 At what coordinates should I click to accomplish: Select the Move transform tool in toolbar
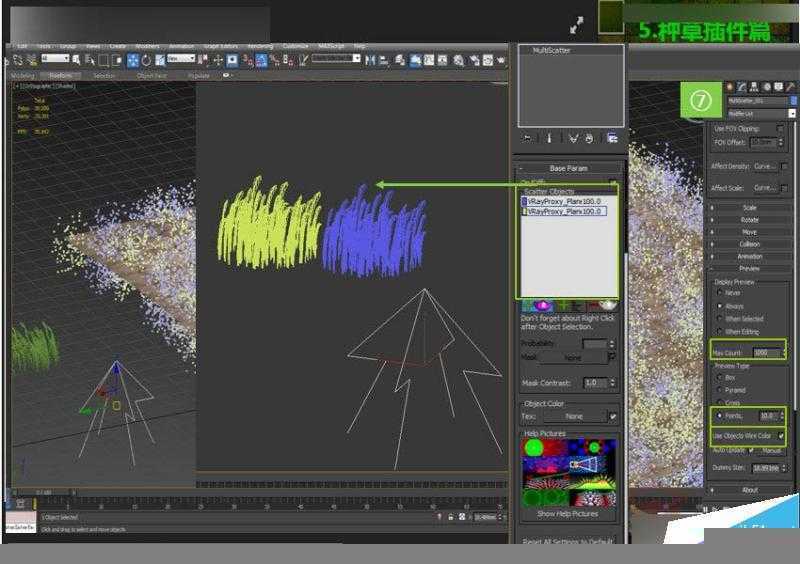pos(133,60)
